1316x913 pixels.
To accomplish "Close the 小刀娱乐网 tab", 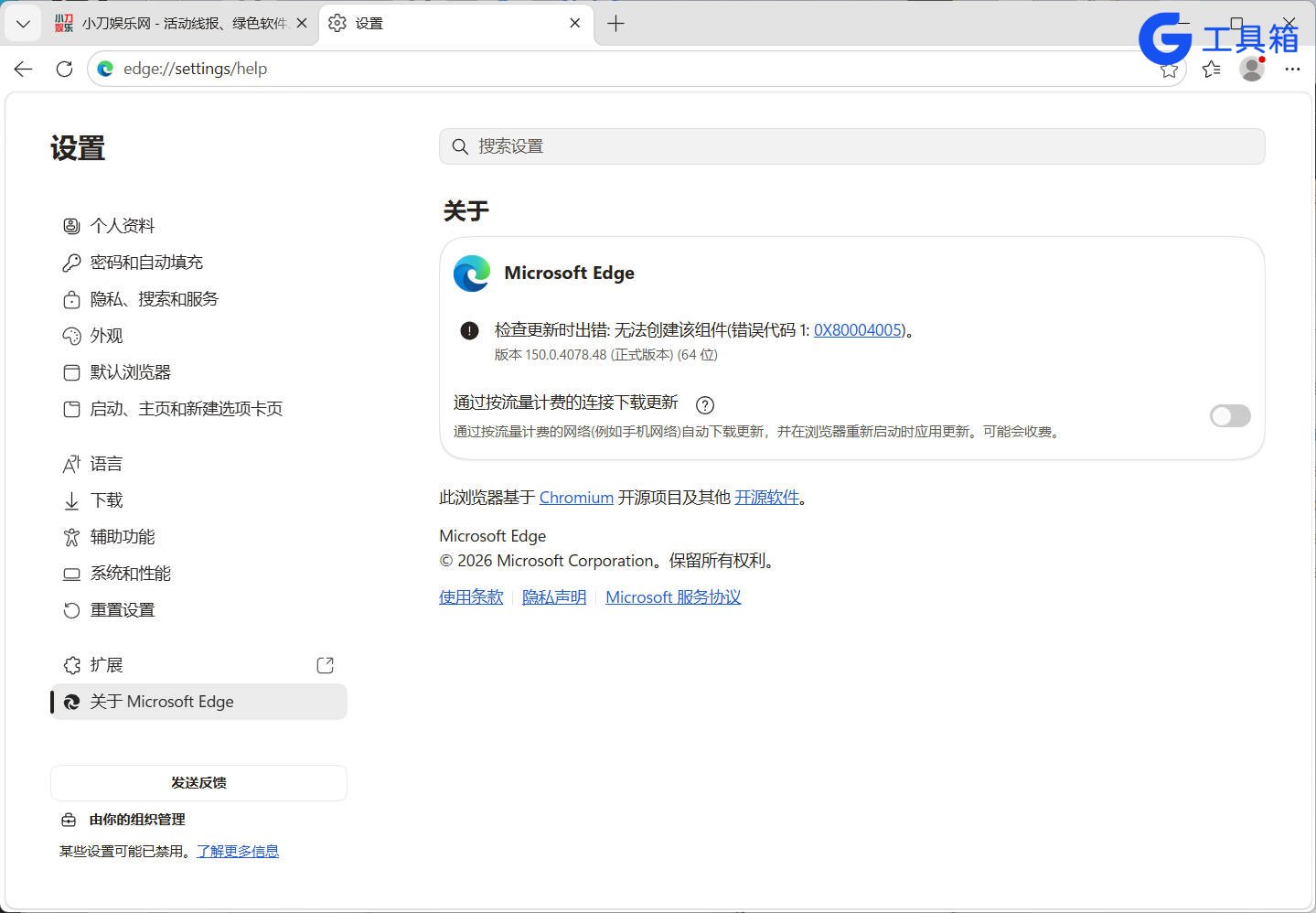I will coord(302,24).
